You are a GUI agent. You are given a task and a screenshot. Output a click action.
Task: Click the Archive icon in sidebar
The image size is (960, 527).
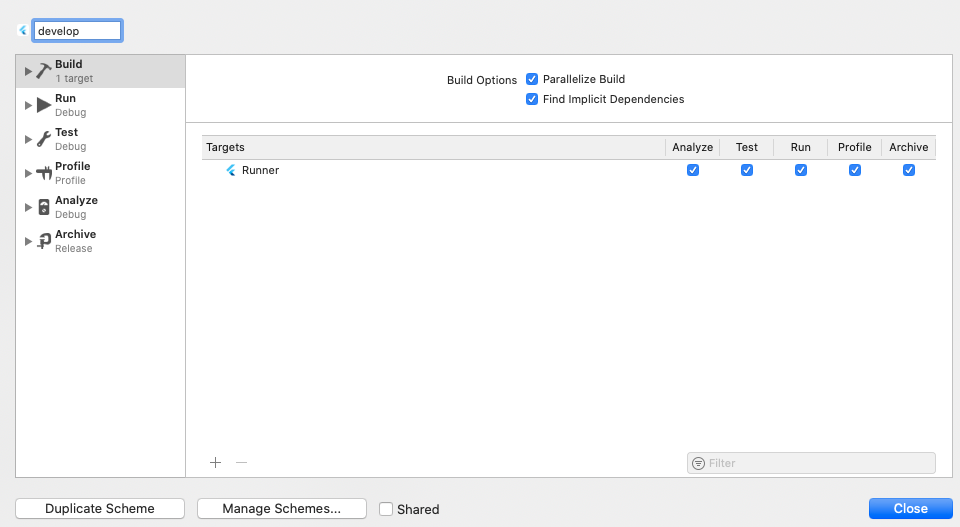click(x=44, y=241)
